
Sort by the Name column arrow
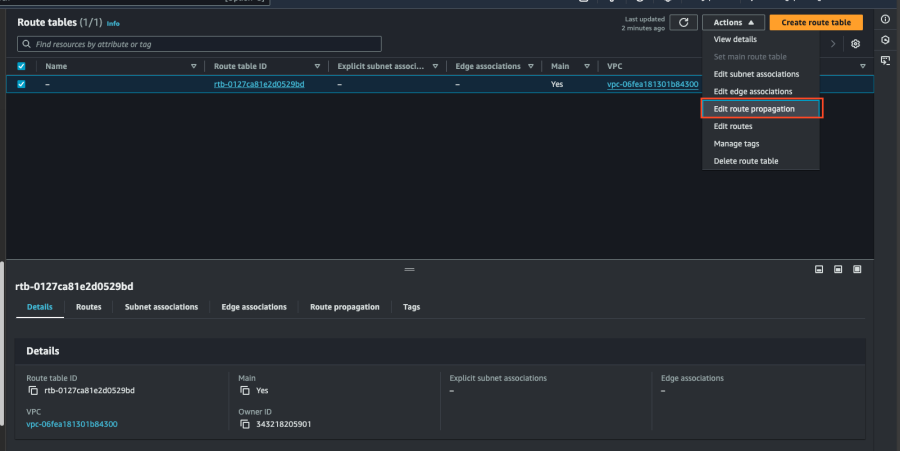click(x=193, y=66)
